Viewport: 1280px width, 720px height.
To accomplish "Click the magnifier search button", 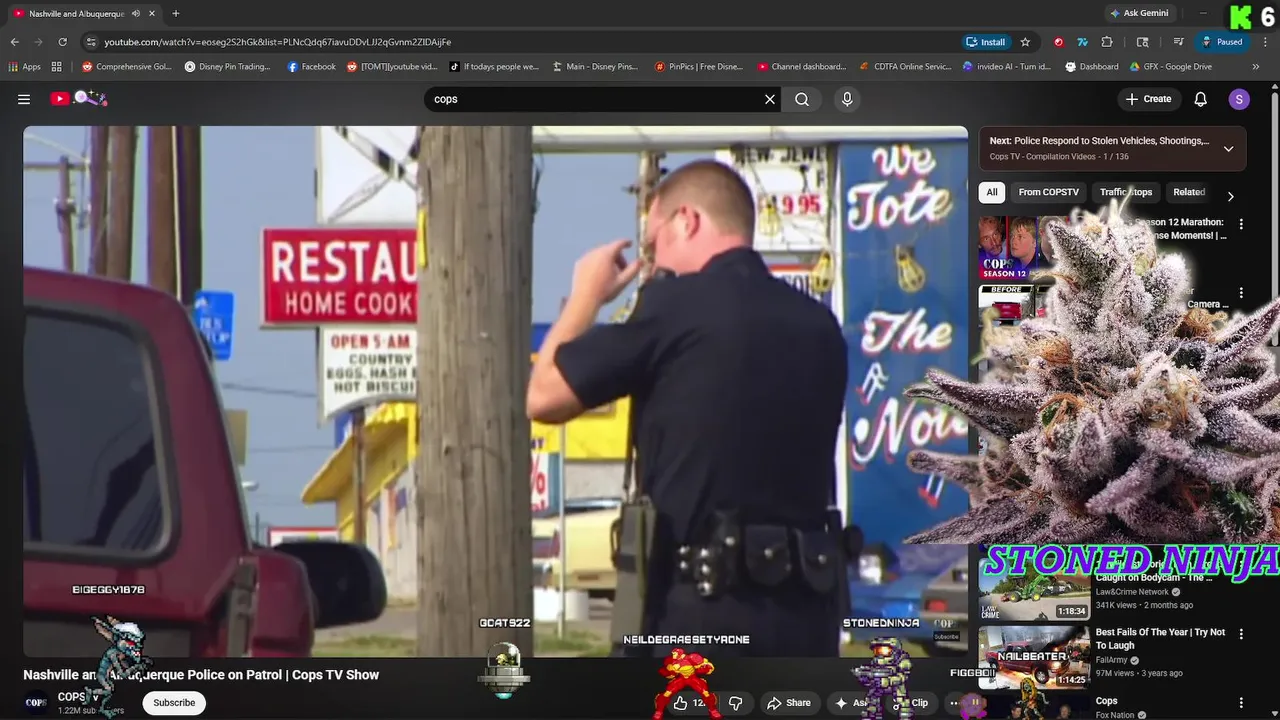I will click(802, 99).
